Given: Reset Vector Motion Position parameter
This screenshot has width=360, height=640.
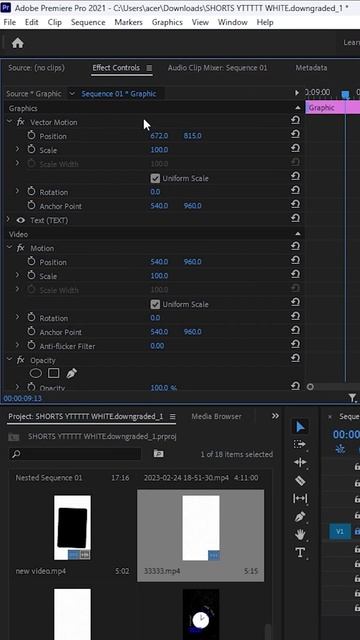Looking at the screenshot, I should point(296,135).
